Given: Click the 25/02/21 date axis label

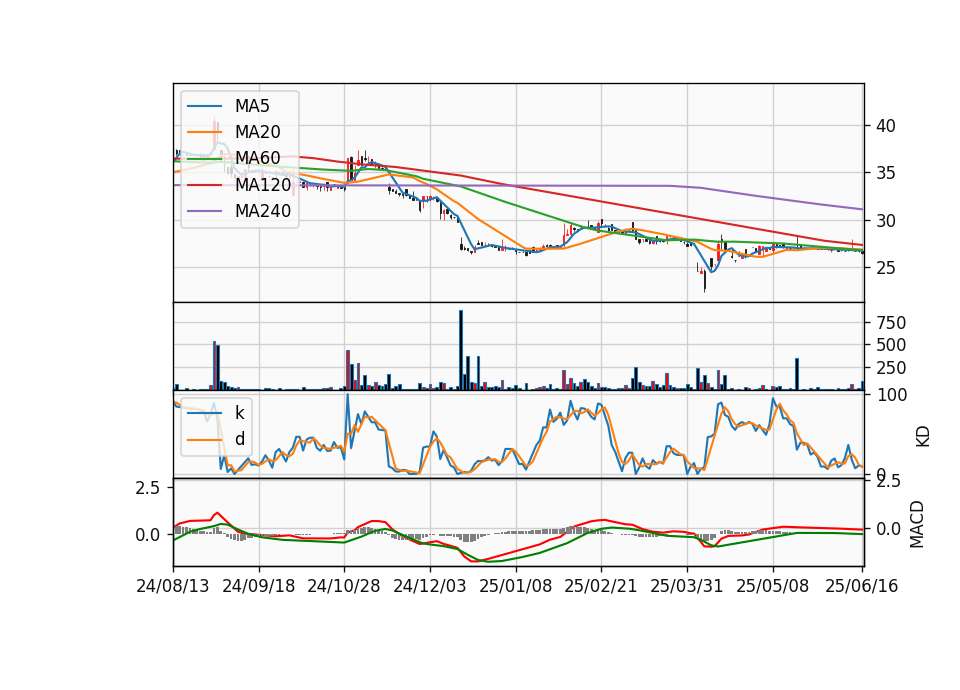Looking at the screenshot, I should tap(601, 586).
